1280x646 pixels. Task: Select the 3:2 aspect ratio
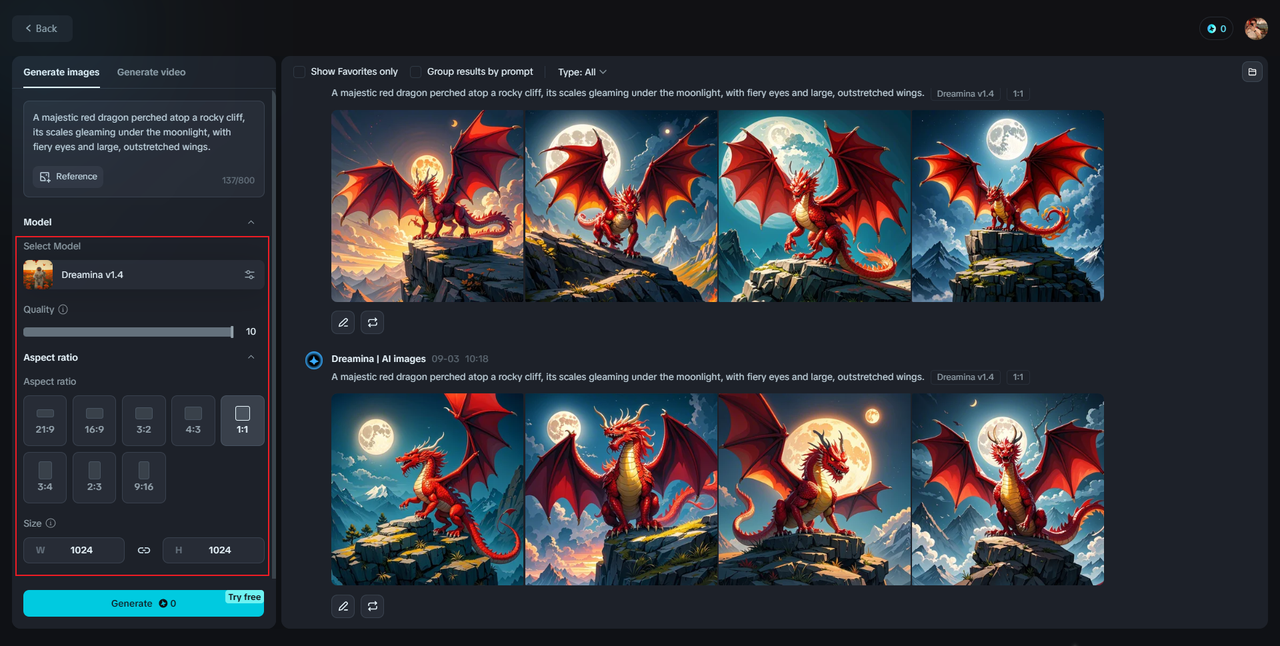(144, 421)
